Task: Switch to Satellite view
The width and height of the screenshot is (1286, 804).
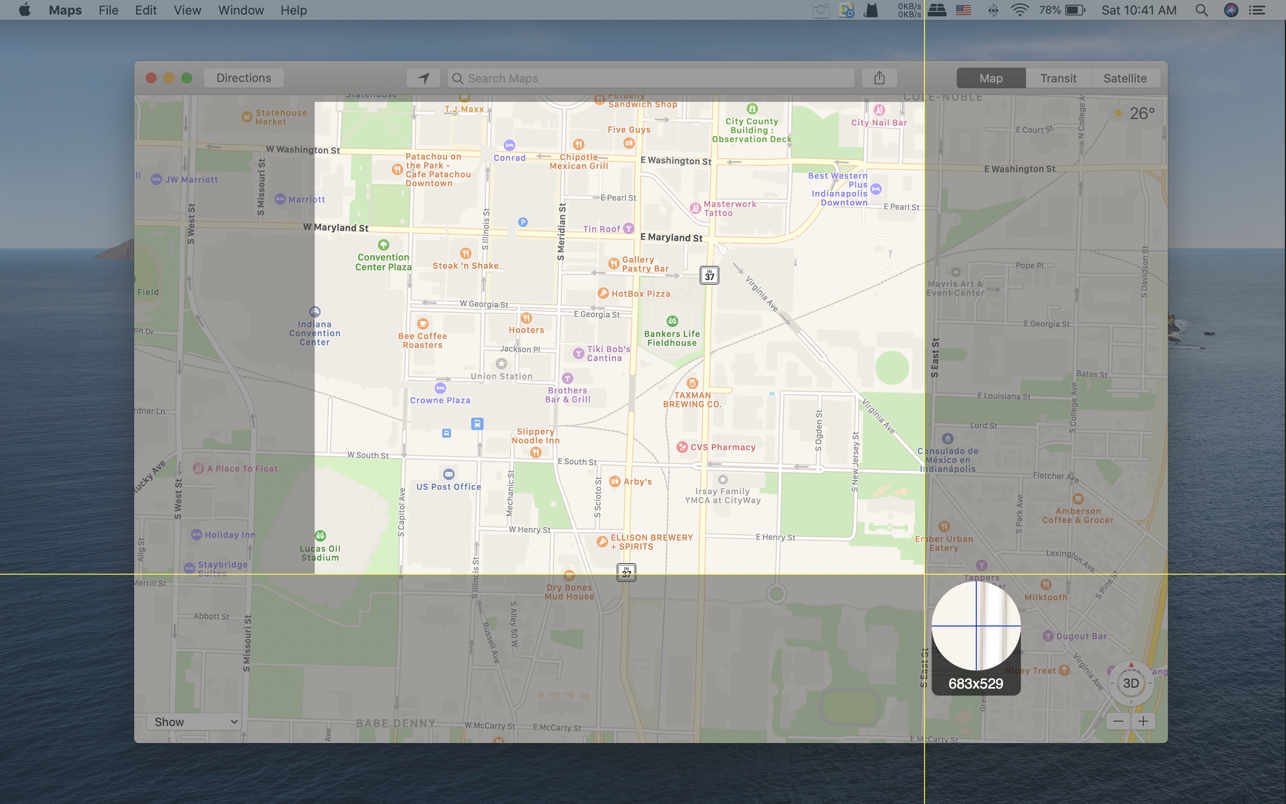Action: point(1125,77)
